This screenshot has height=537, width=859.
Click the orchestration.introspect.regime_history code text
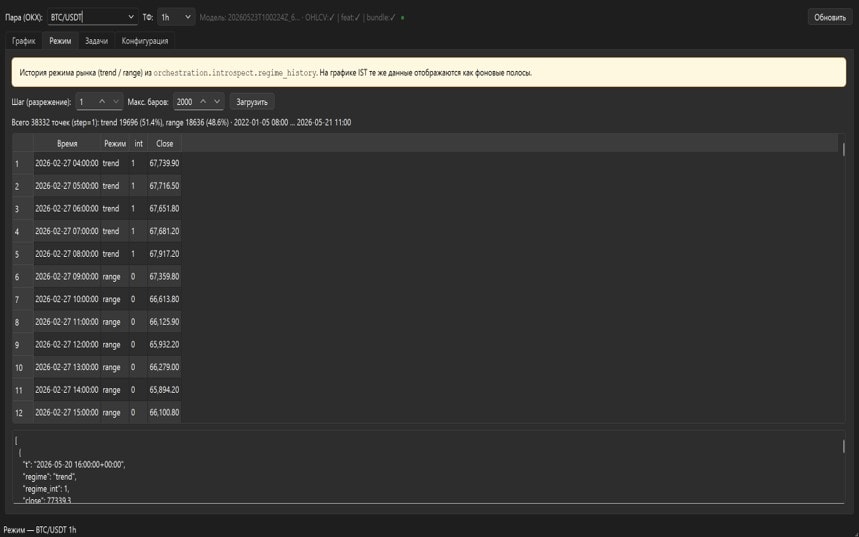coord(234,73)
